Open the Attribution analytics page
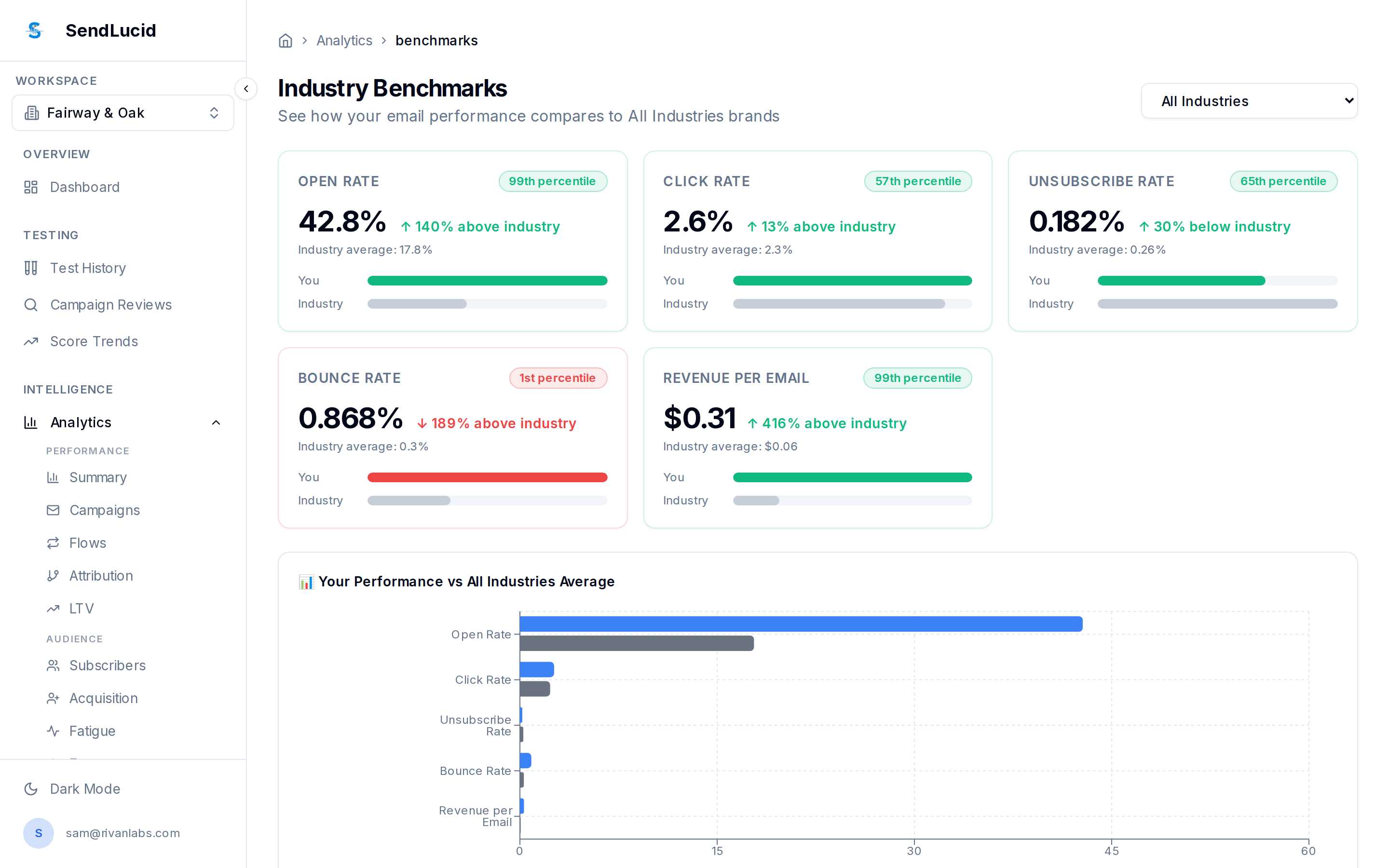 tap(134, 576)
